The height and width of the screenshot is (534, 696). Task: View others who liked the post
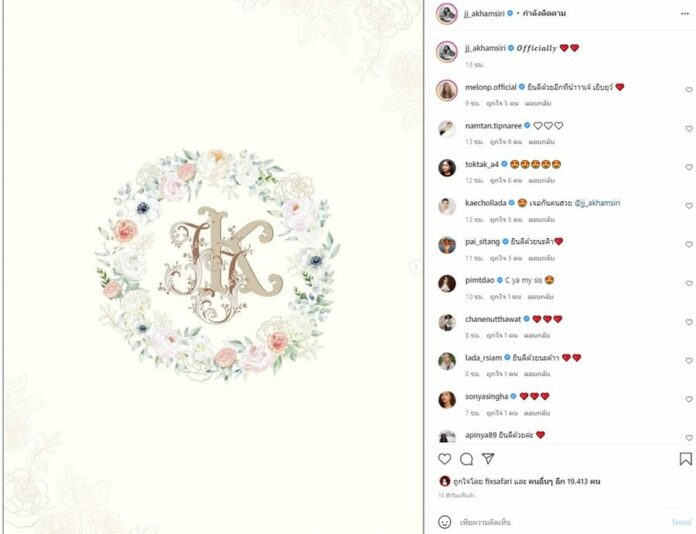coord(564,481)
